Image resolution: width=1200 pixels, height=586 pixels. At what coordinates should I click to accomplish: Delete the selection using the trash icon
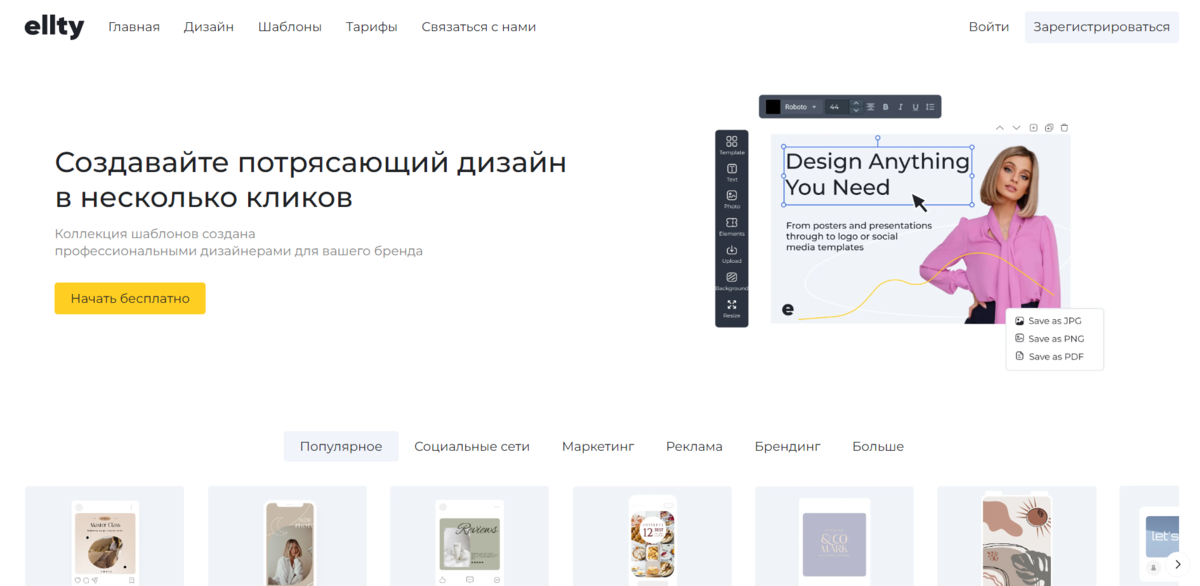pos(1065,127)
